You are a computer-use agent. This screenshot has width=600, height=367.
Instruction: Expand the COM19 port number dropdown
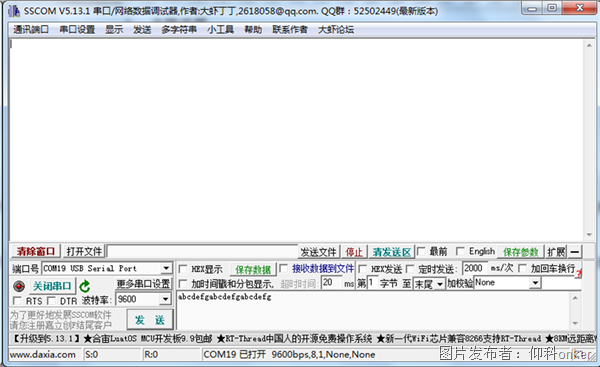point(166,268)
